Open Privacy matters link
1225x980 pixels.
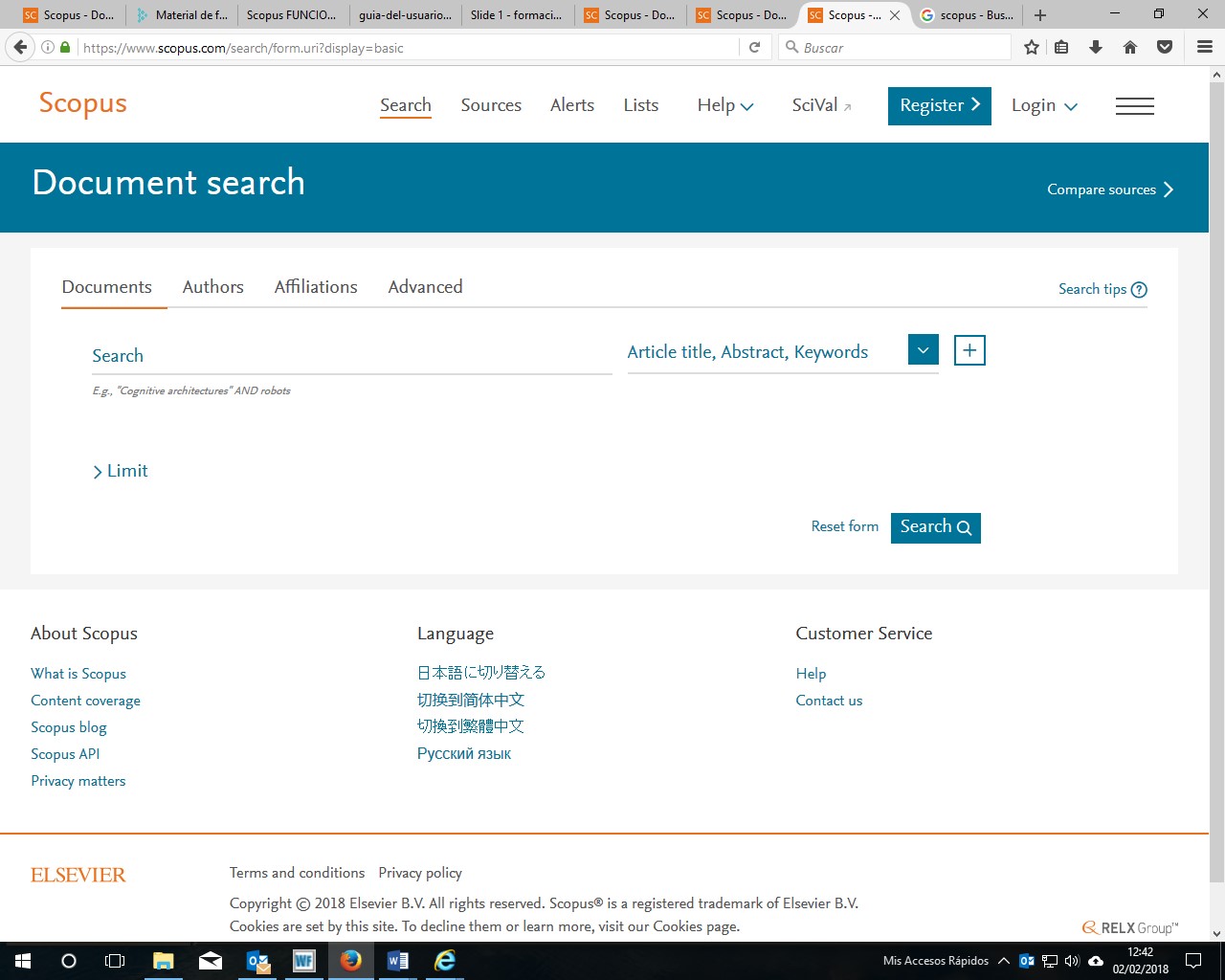point(78,781)
